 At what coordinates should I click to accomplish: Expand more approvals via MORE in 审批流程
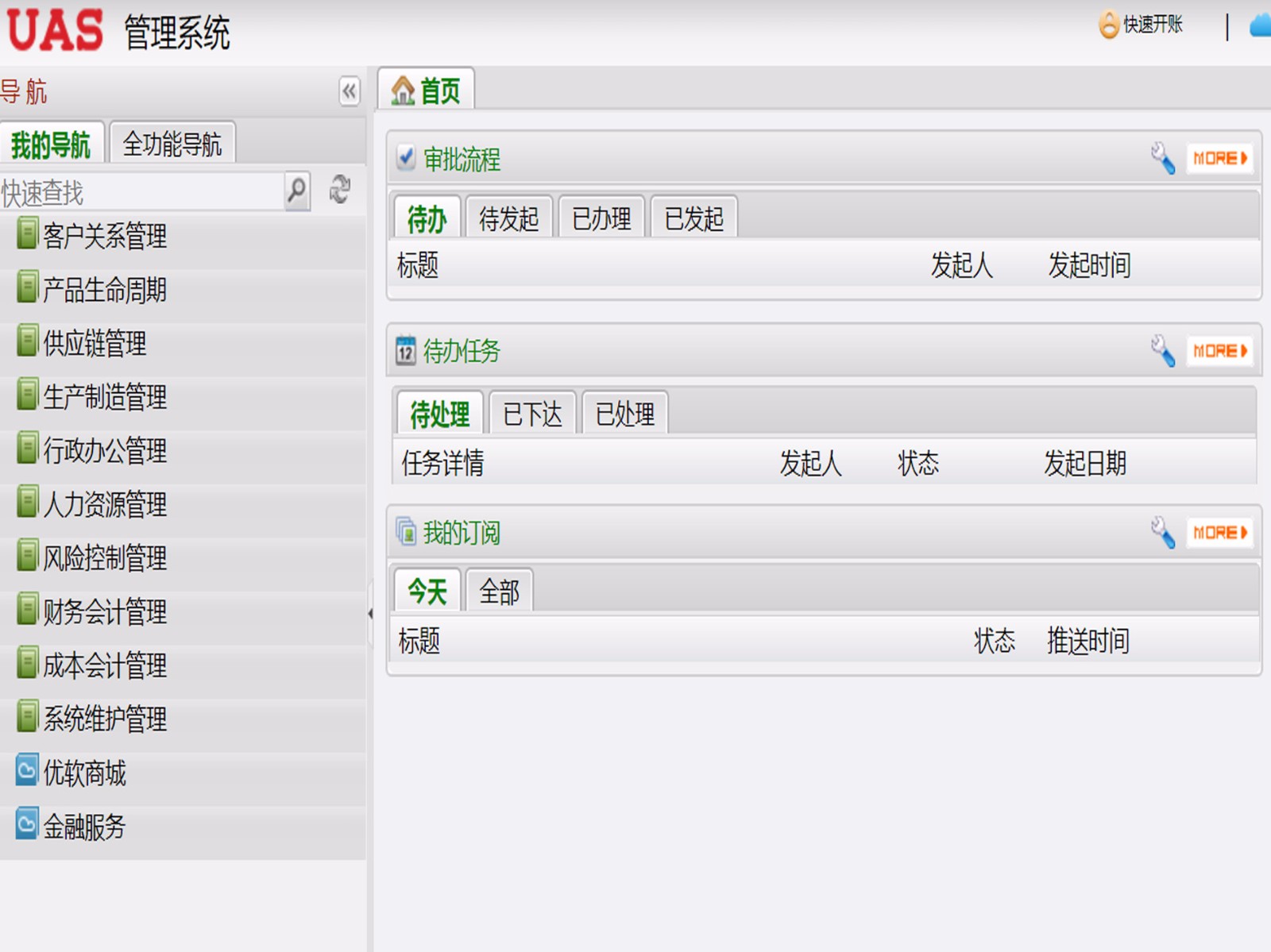tap(1219, 158)
